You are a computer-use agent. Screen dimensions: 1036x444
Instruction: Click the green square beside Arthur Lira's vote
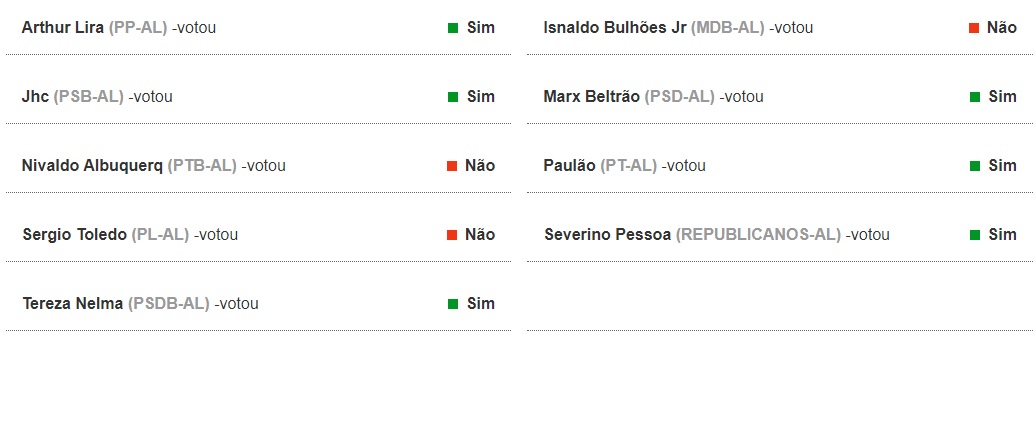coord(453,28)
